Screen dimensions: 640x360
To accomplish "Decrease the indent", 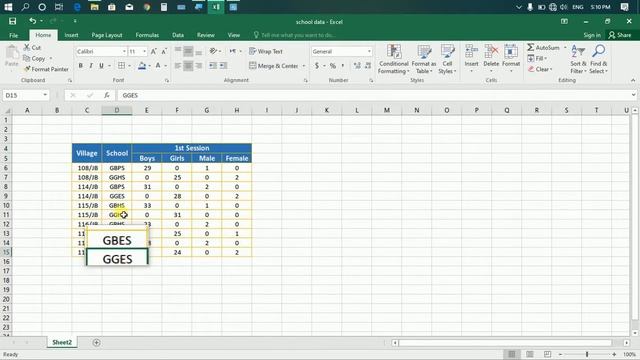I will tap(213, 65).
